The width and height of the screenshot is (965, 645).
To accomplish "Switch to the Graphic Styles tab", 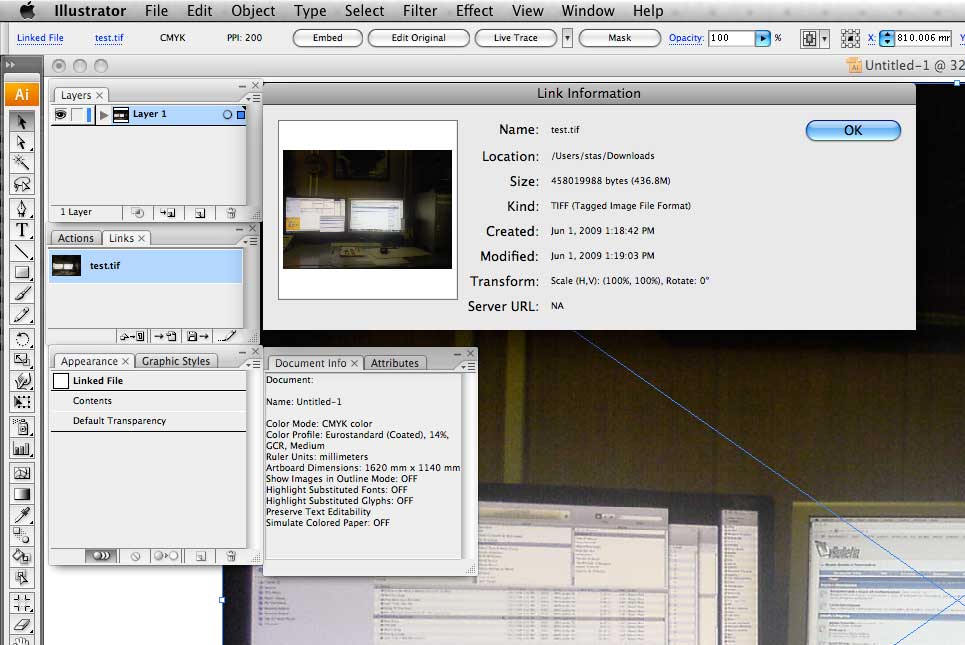I will [x=176, y=361].
